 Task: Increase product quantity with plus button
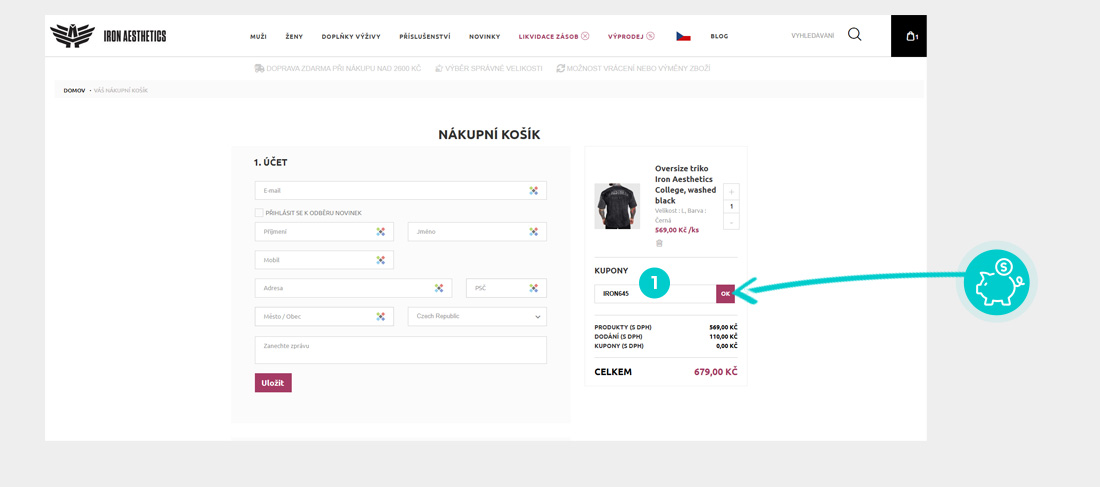[x=731, y=192]
